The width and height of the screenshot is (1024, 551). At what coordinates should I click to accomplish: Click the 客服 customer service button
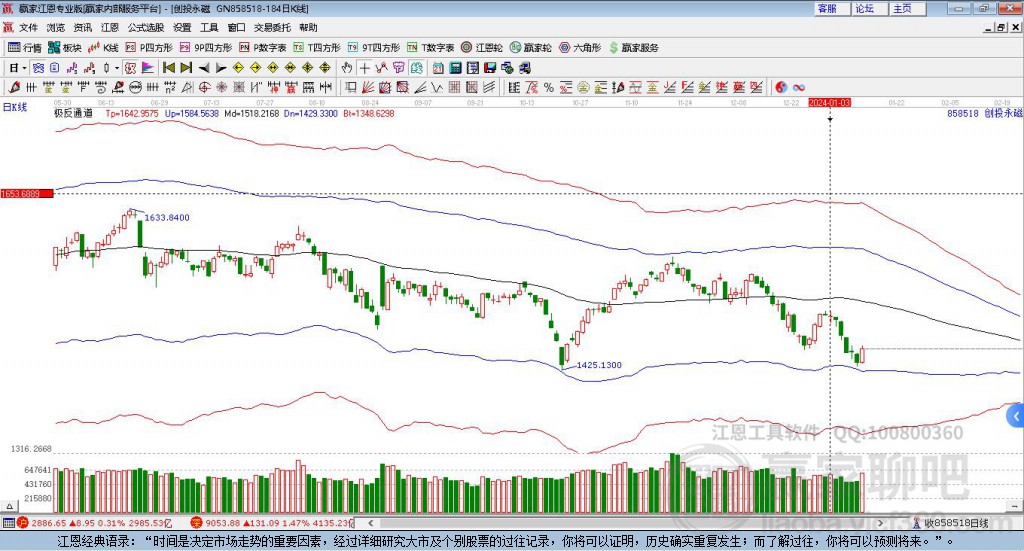(828, 8)
